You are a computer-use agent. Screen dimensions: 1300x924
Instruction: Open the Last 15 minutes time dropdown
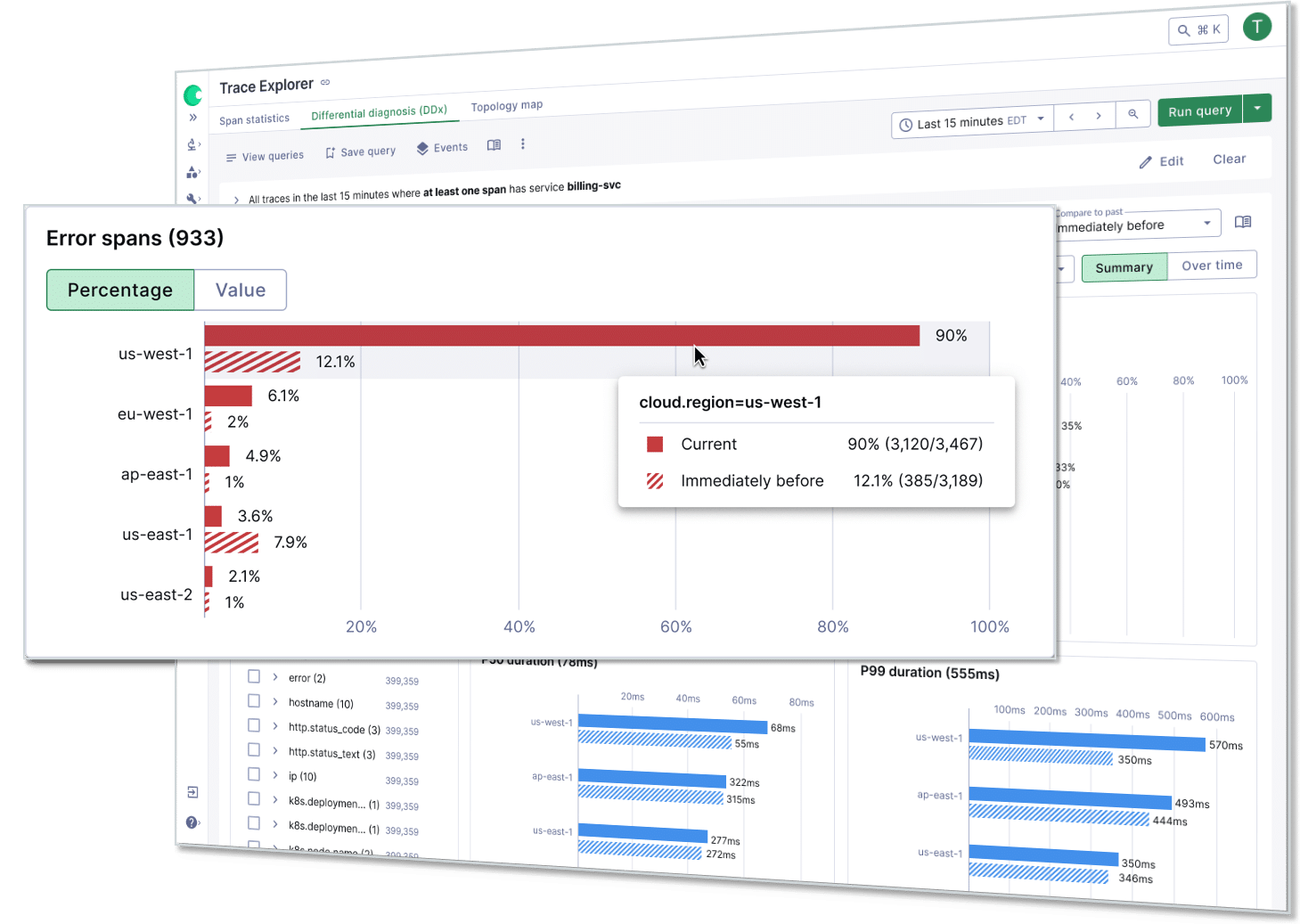(972, 122)
